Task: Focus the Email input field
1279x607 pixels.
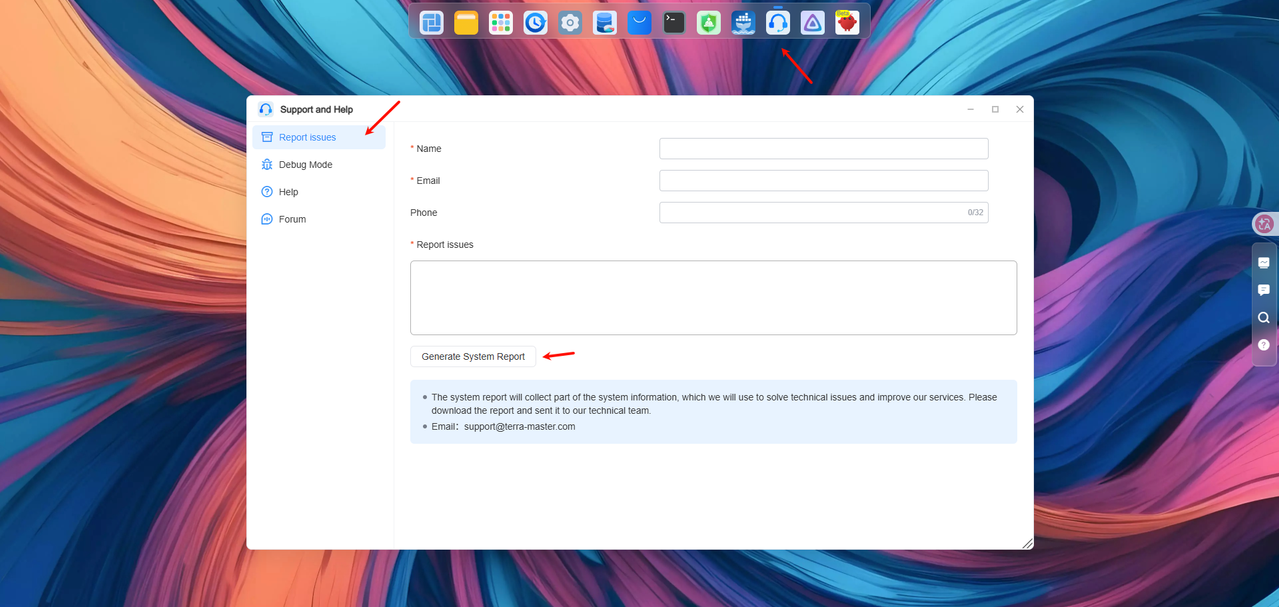Action: pyautogui.click(x=824, y=180)
